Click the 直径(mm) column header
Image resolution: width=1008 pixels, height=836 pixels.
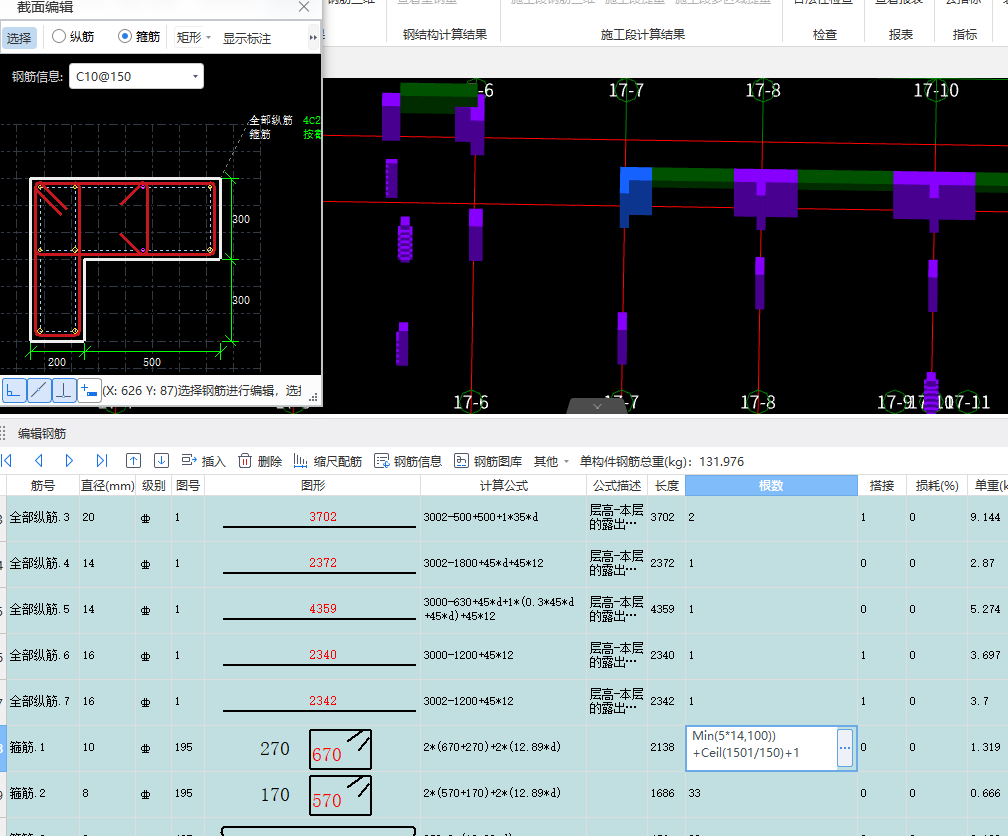point(107,486)
